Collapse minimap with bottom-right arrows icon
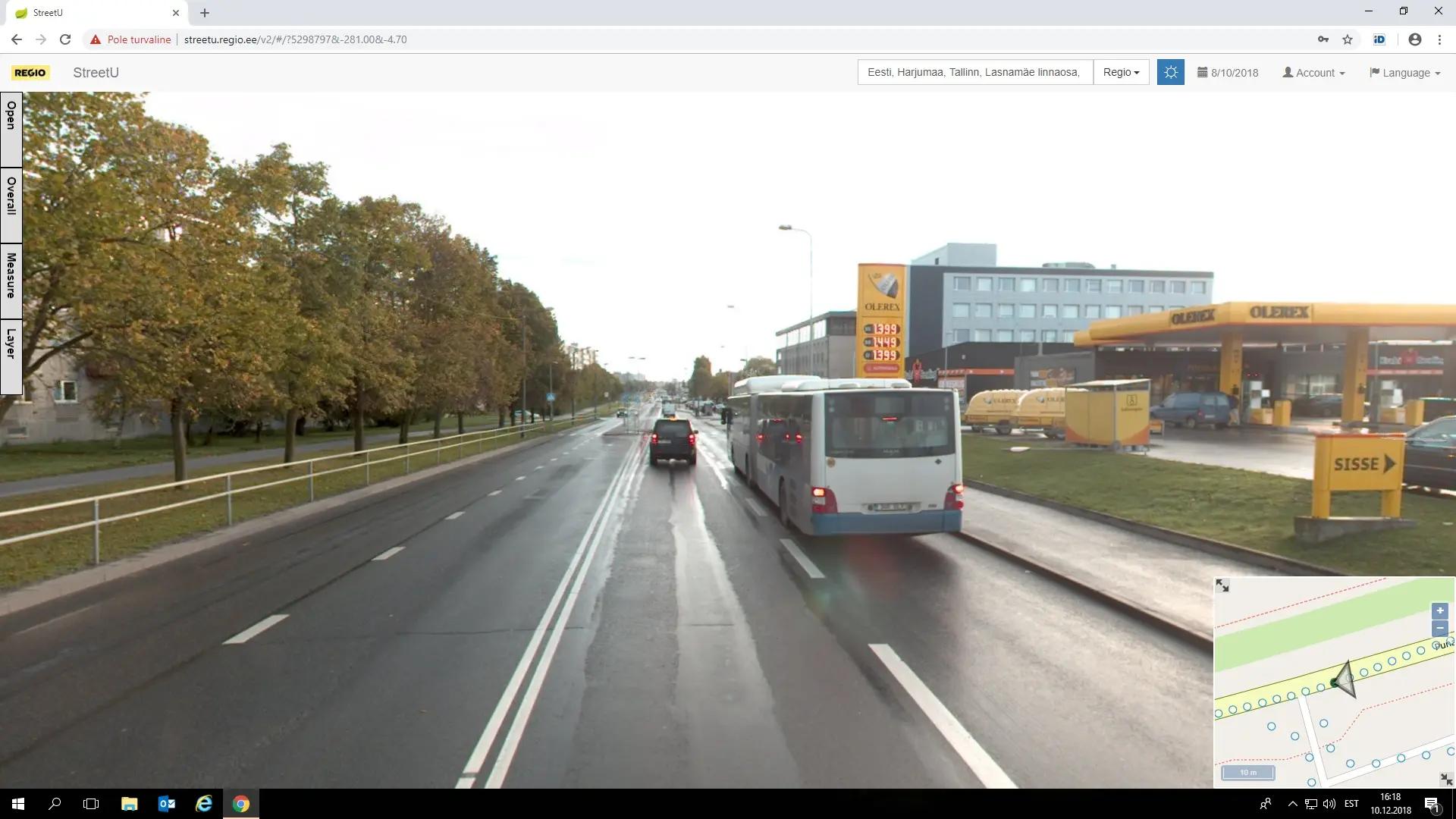Image resolution: width=1456 pixels, height=819 pixels. pyautogui.click(x=1446, y=780)
